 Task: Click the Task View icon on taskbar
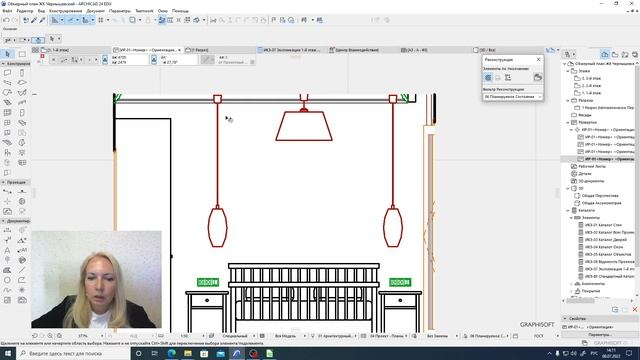pos(155,353)
